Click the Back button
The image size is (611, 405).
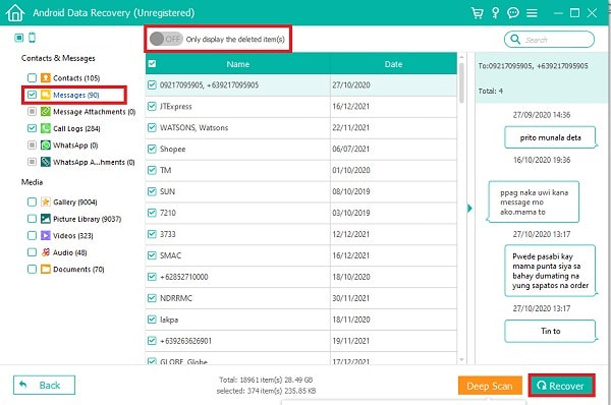click(44, 385)
